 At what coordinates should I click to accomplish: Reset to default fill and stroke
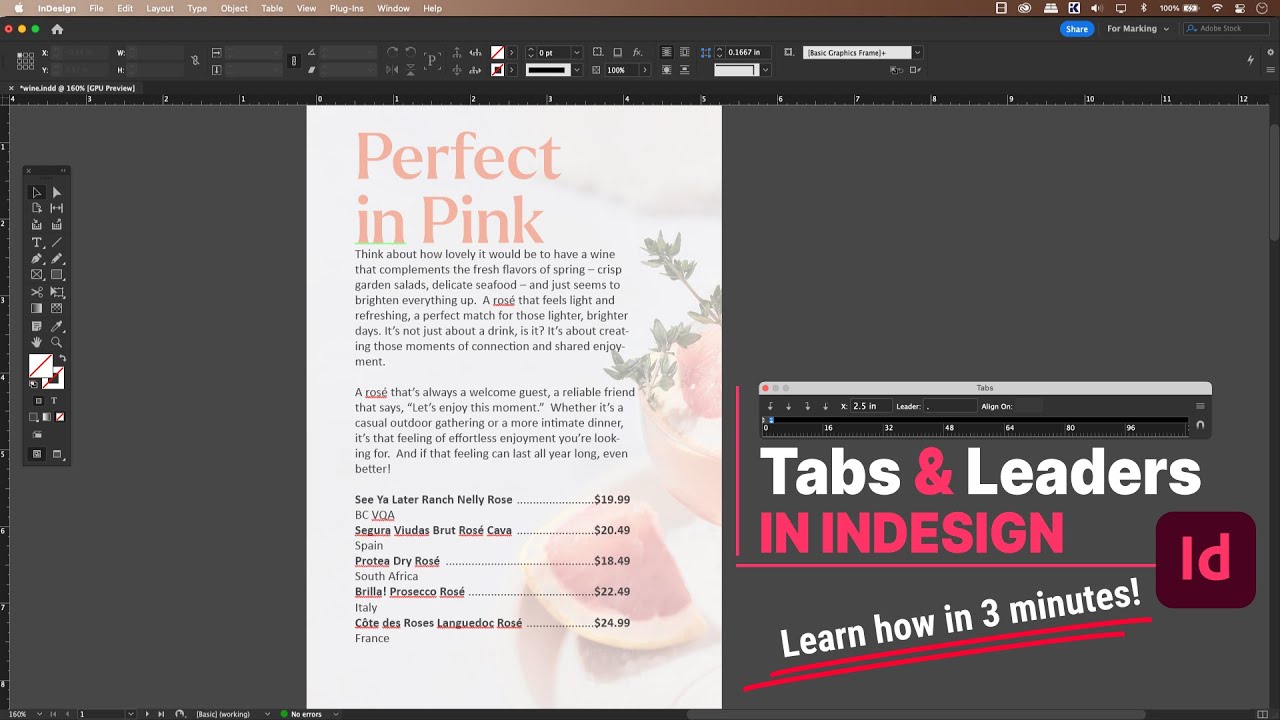tap(33, 384)
